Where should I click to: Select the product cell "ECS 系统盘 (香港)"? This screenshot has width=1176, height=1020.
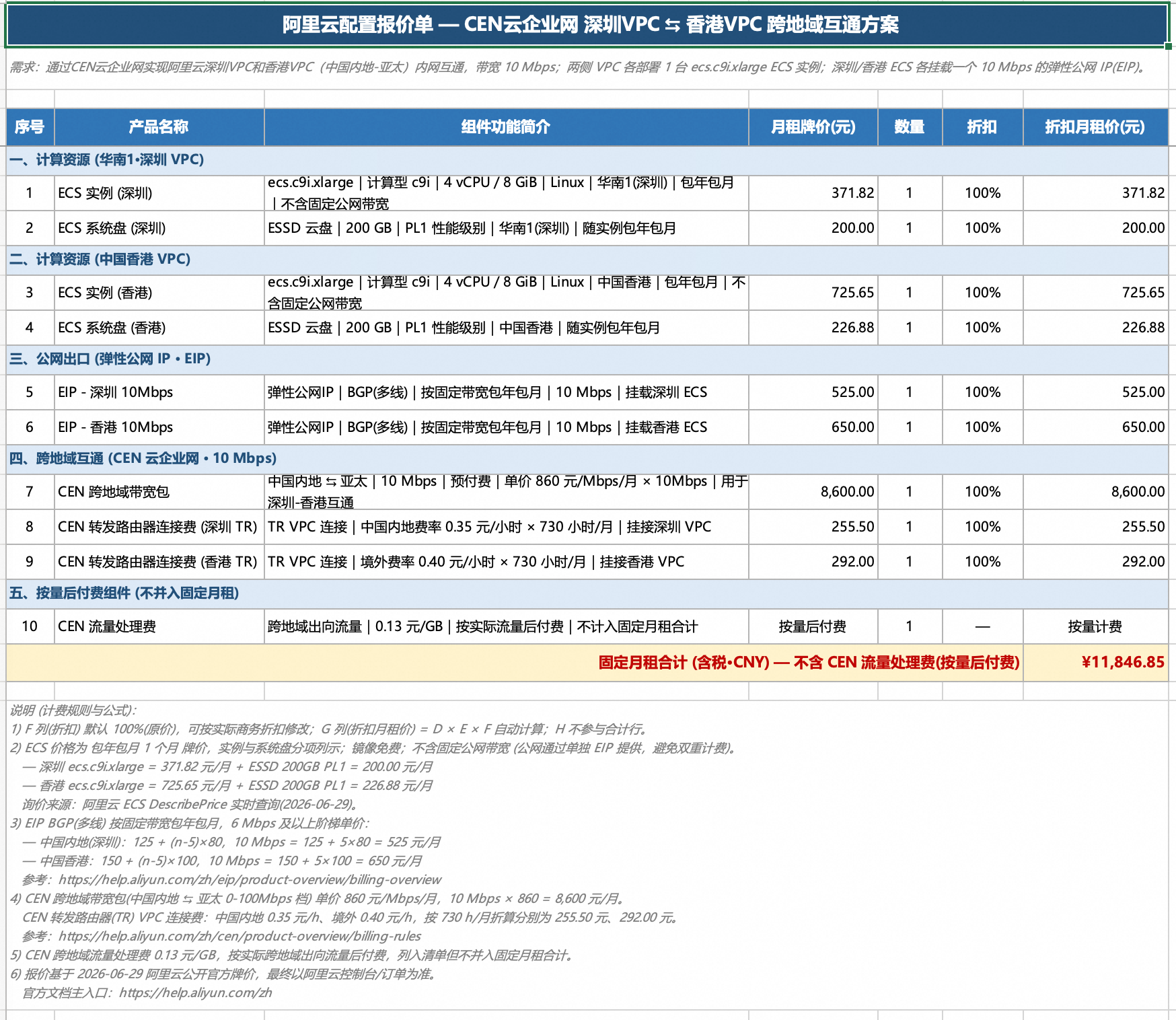[x=159, y=328]
